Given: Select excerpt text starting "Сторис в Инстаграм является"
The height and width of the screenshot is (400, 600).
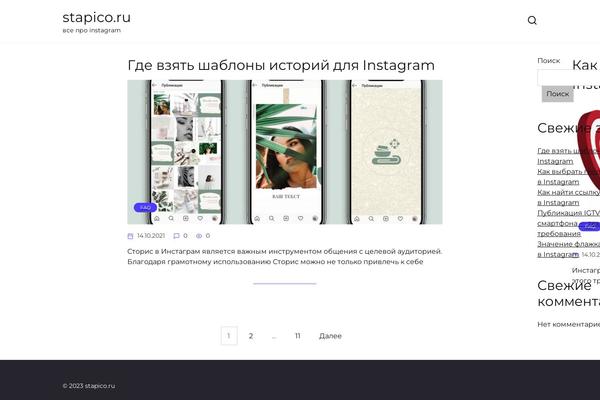Looking at the screenshot, I should (285, 256).
